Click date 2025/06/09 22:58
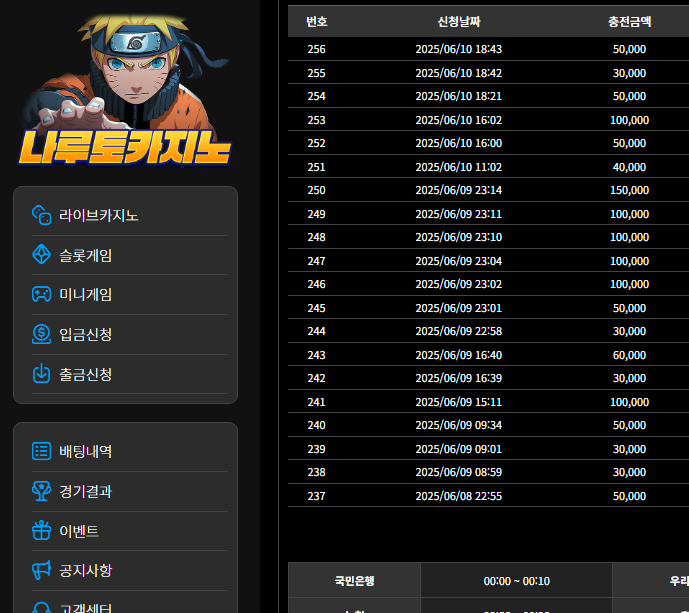 click(459, 331)
